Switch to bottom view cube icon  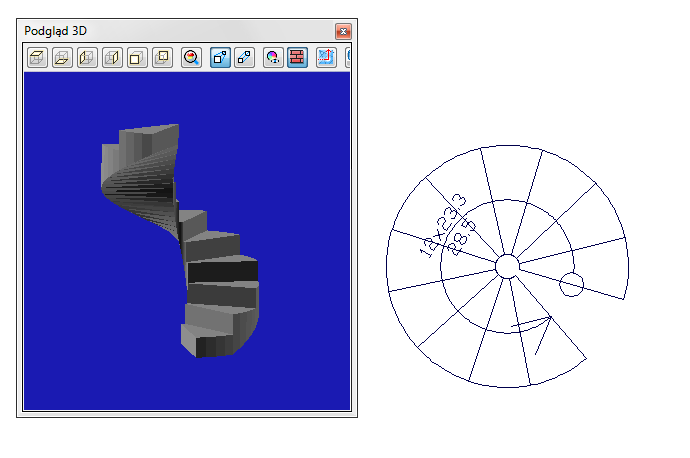(62, 57)
